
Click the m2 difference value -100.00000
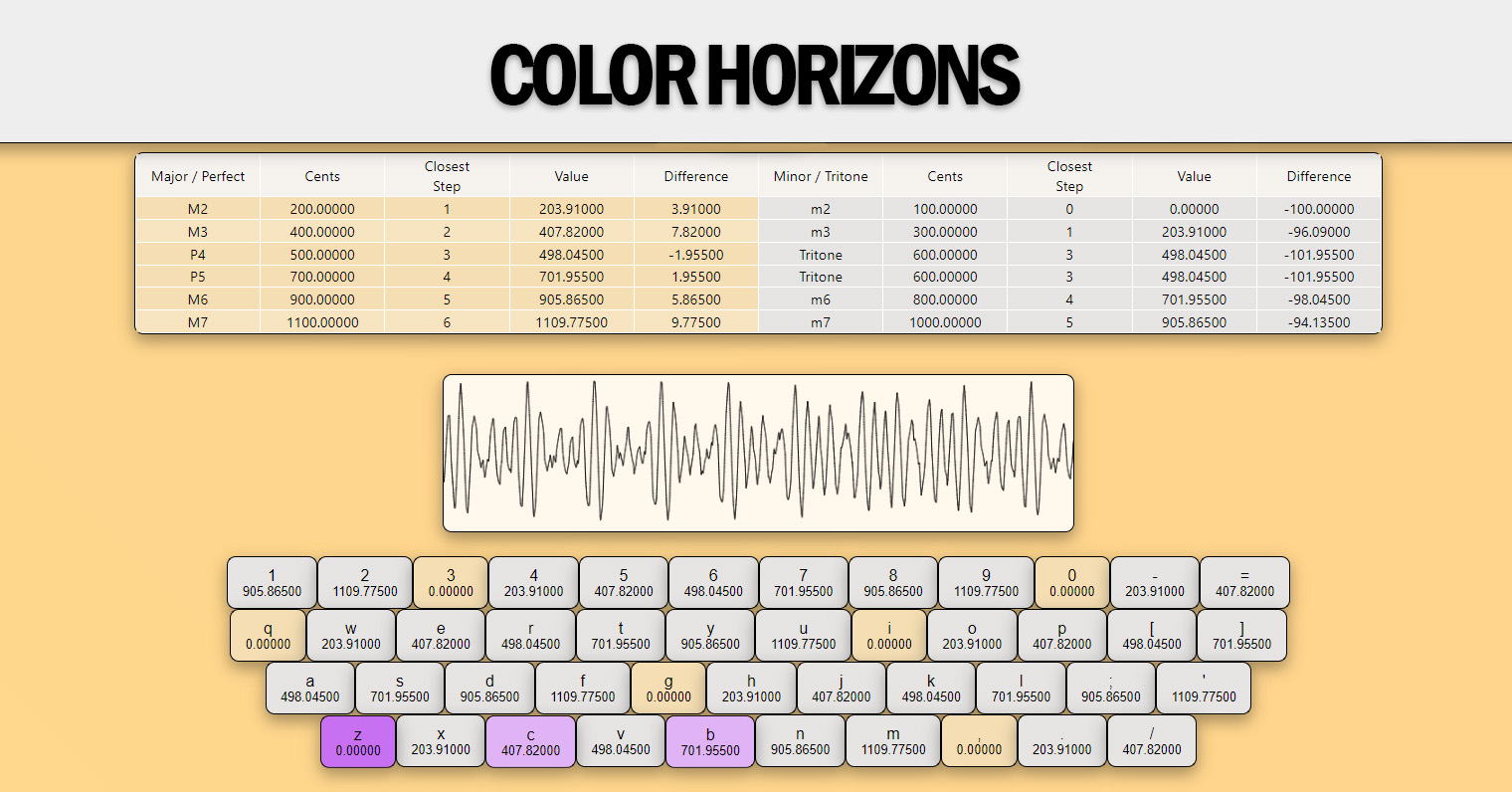[x=1319, y=209]
